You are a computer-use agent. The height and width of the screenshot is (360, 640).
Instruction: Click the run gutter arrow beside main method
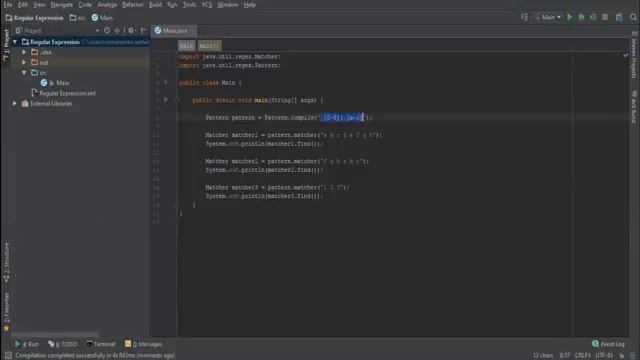pos(166,100)
